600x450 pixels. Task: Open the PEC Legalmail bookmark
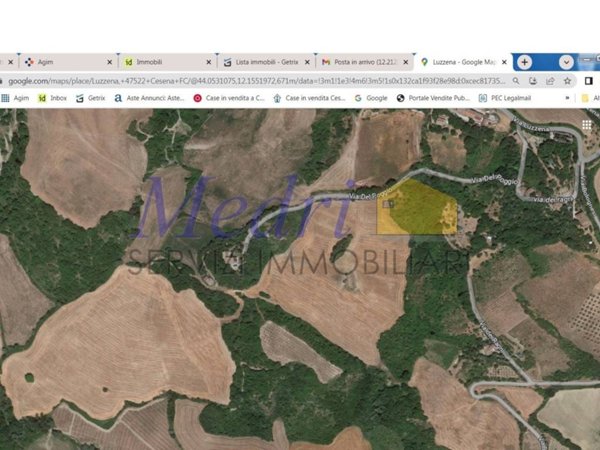click(505, 98)
